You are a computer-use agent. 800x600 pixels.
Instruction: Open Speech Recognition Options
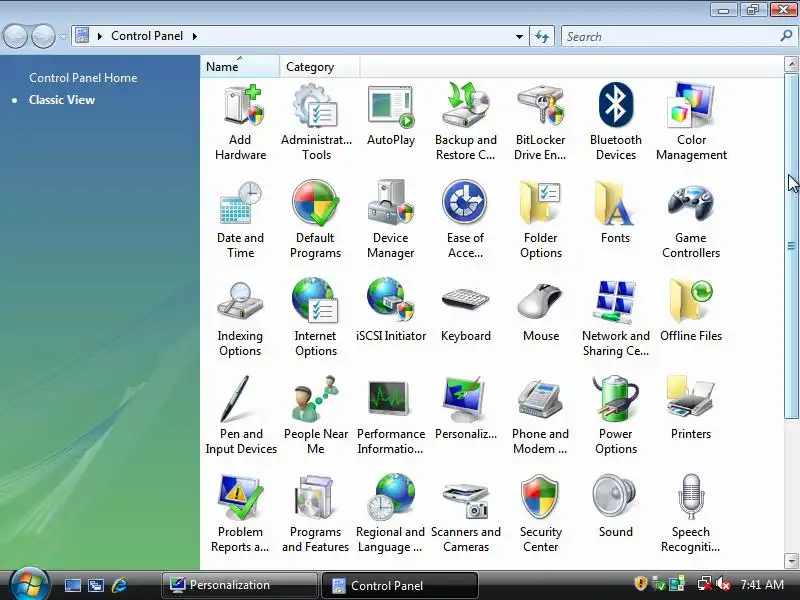click(691, 514)
